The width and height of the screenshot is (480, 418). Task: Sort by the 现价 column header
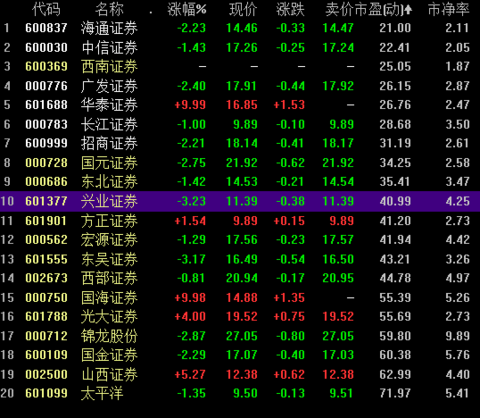pos(243,9)
